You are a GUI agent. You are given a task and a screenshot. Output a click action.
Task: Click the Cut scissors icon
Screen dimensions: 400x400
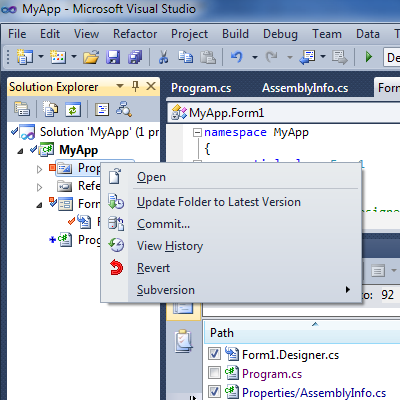[163, 57]
